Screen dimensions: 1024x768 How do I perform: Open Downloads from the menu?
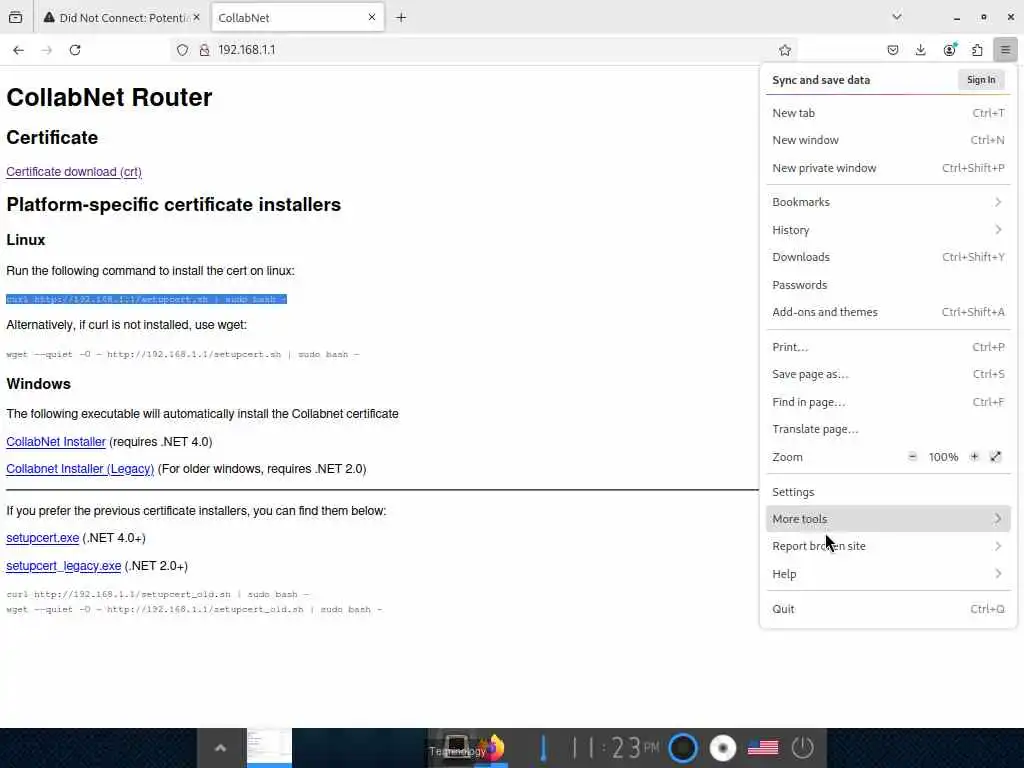[888, 257]
